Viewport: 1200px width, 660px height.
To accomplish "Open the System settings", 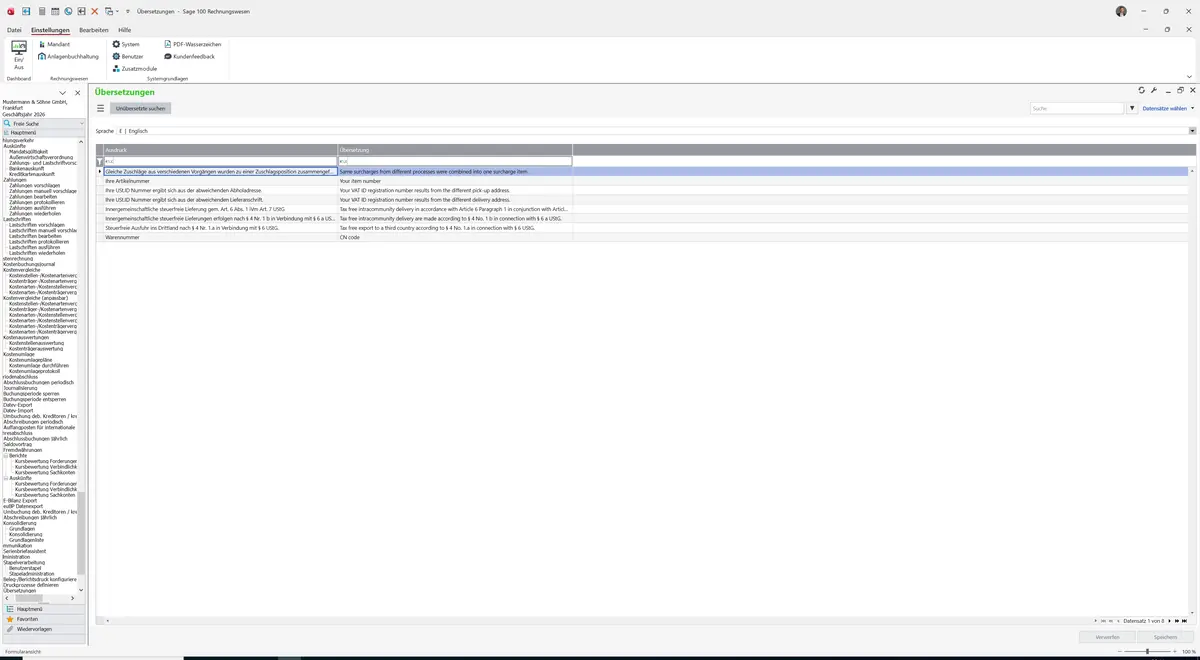I will pyautogui.click(x=126, y=44).
